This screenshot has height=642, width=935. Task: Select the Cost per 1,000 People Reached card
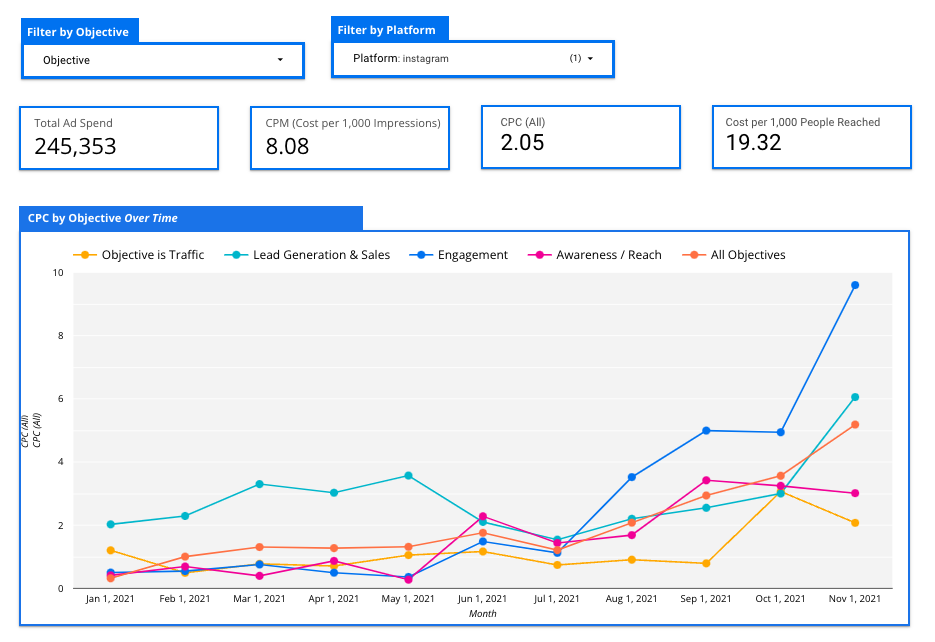(811, 136)
